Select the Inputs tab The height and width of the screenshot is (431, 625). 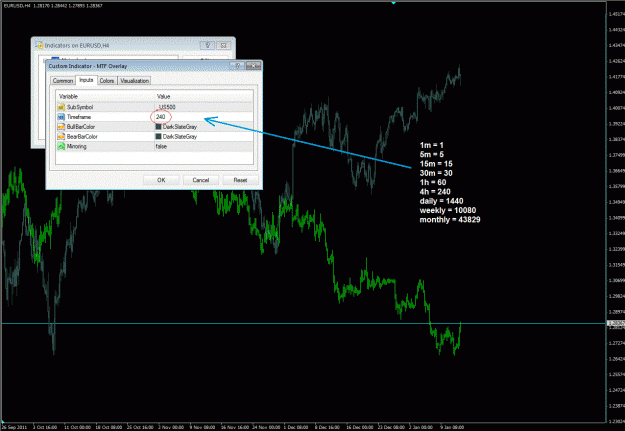(x=86, y=80)
